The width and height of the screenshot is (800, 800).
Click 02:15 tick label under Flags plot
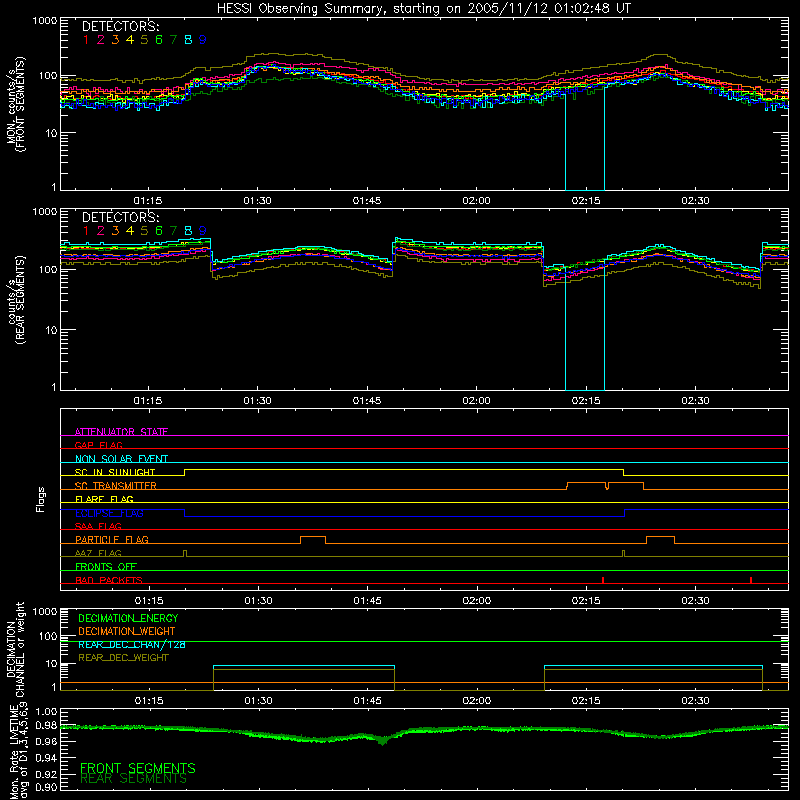point(586,601)
